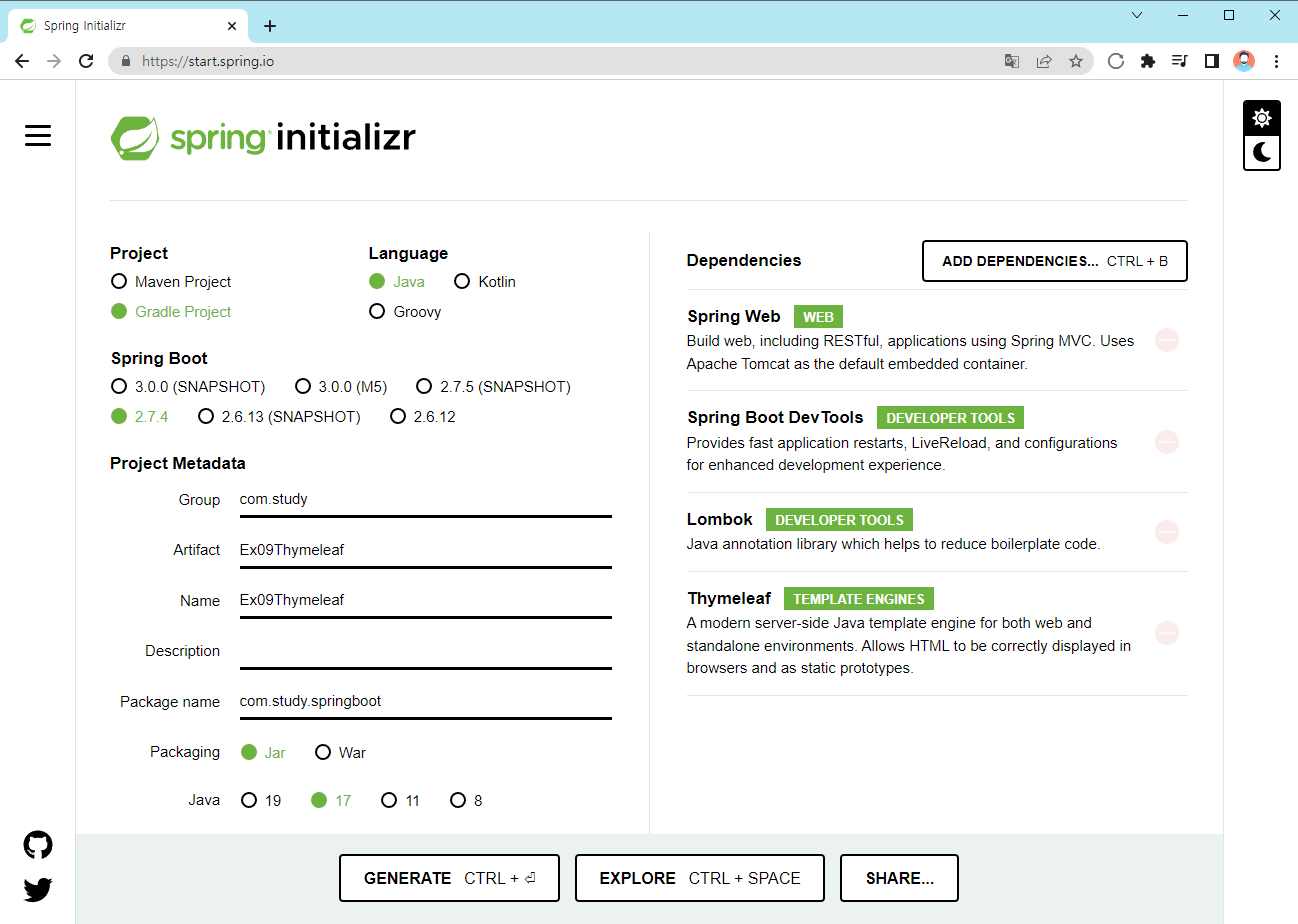Select Spring Boot 2.6.12
The height and width of the screenshot is (924, 1298).
click(x=423, y=416)
